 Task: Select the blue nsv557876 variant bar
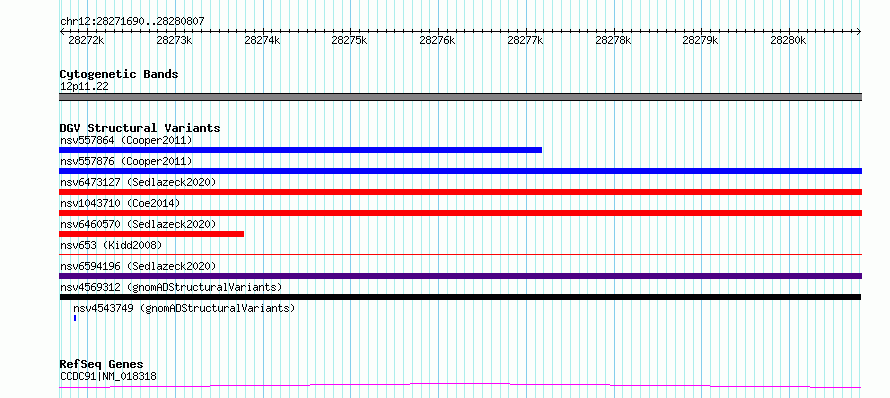460,171
